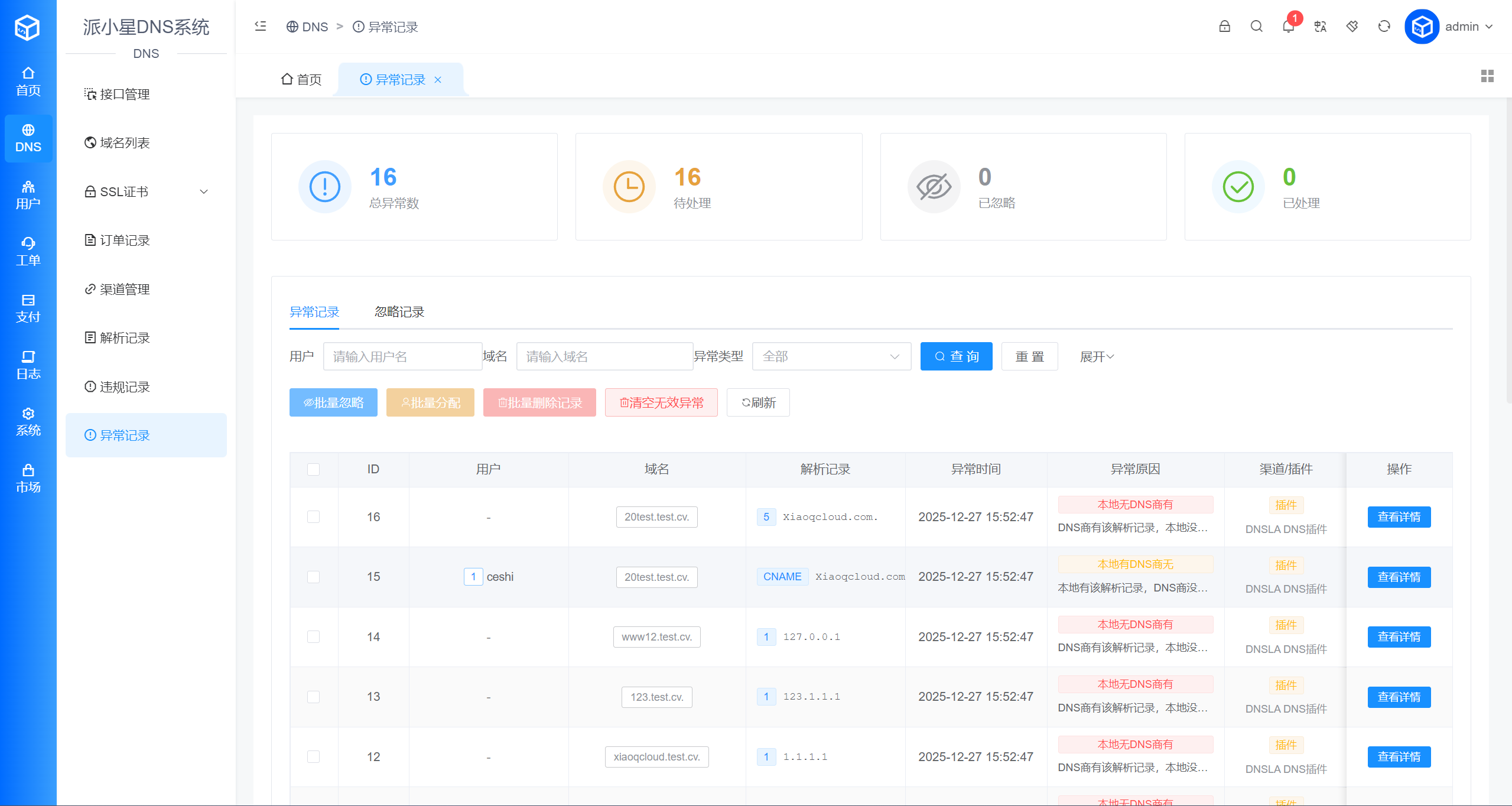1512x806 pixels.
Task: Check the row with ID 16
Action: coord(313,517)
